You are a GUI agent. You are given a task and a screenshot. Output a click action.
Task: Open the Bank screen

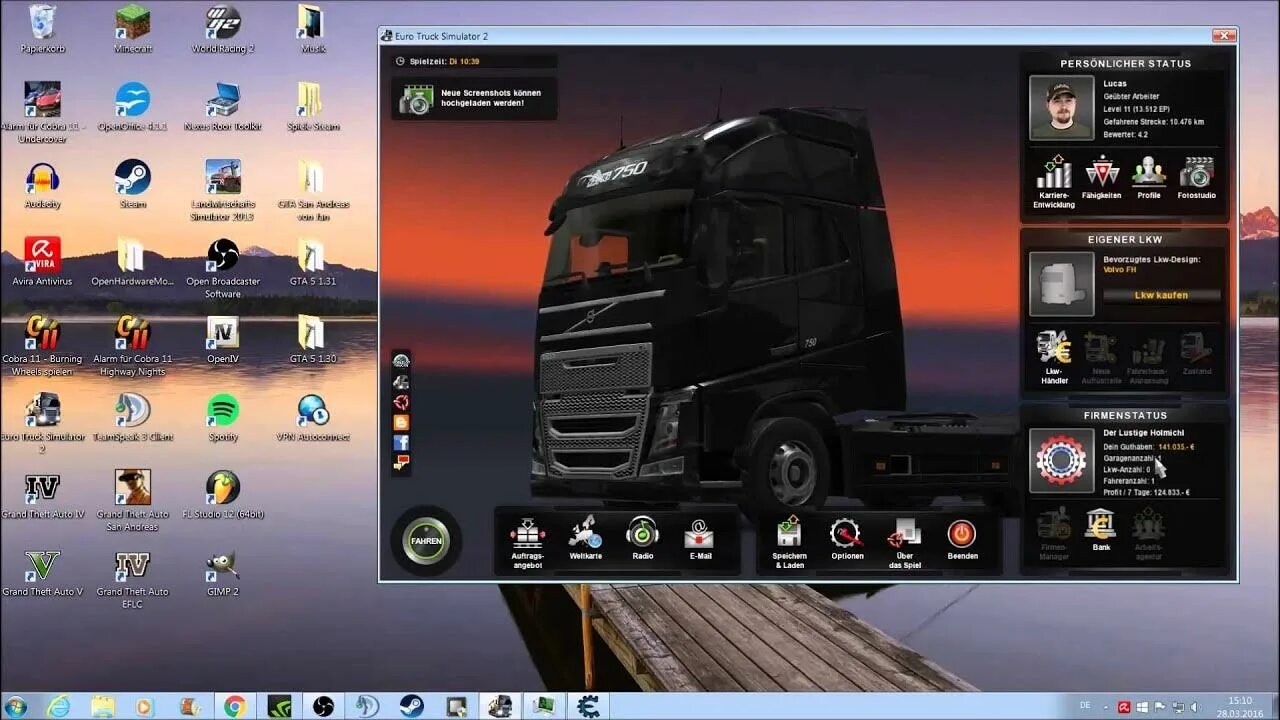[1101, 530]
